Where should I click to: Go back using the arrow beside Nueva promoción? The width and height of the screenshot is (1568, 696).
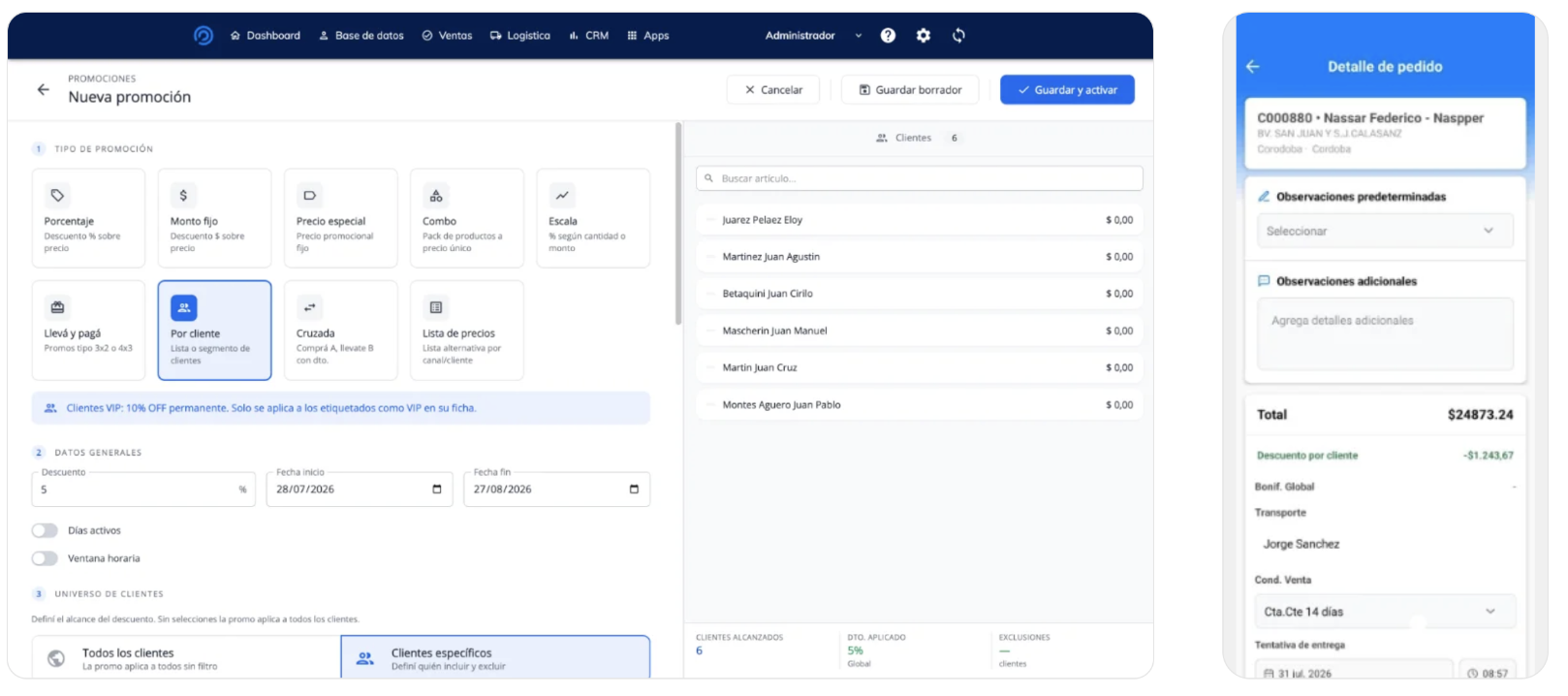pyautogui.click(x=44, y=89)
